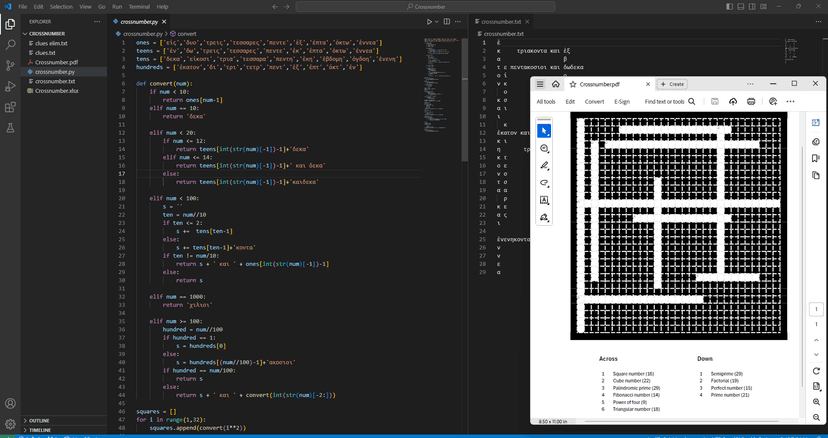Open the Extensions view icon
This screenshot has width=828, height=438.
(10, 107)
